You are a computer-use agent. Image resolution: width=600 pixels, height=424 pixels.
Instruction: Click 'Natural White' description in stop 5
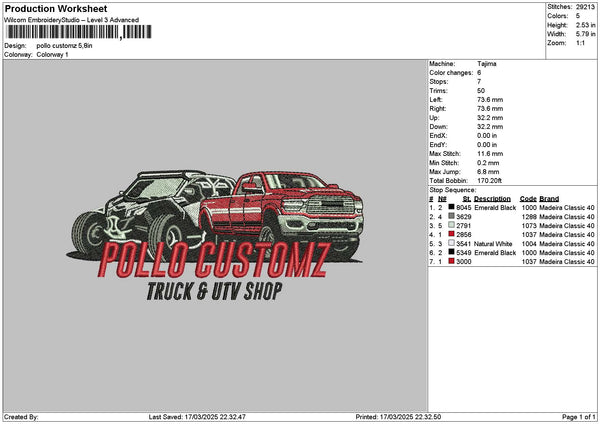(x=493, y=244)
